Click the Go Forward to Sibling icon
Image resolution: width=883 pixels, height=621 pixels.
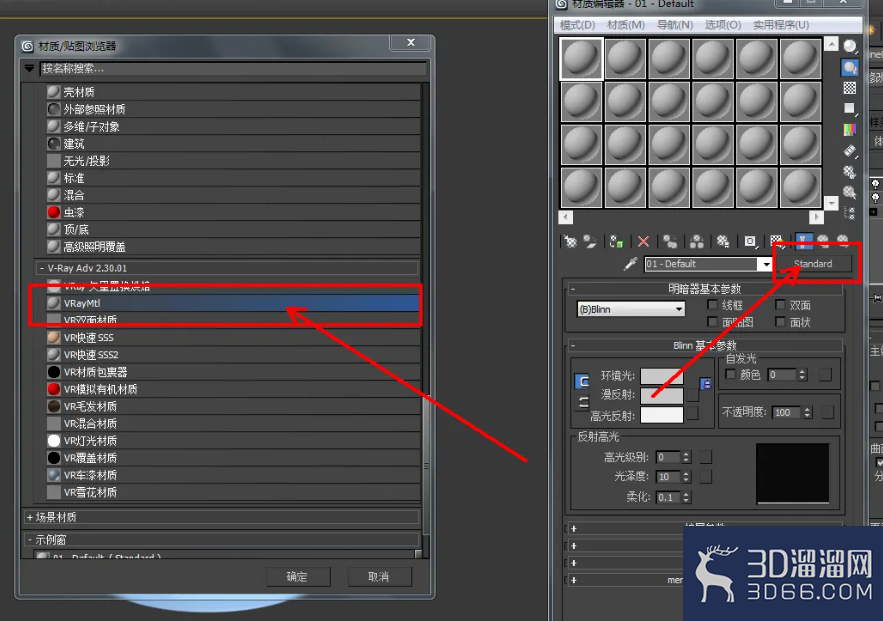(x=843, y=242)
